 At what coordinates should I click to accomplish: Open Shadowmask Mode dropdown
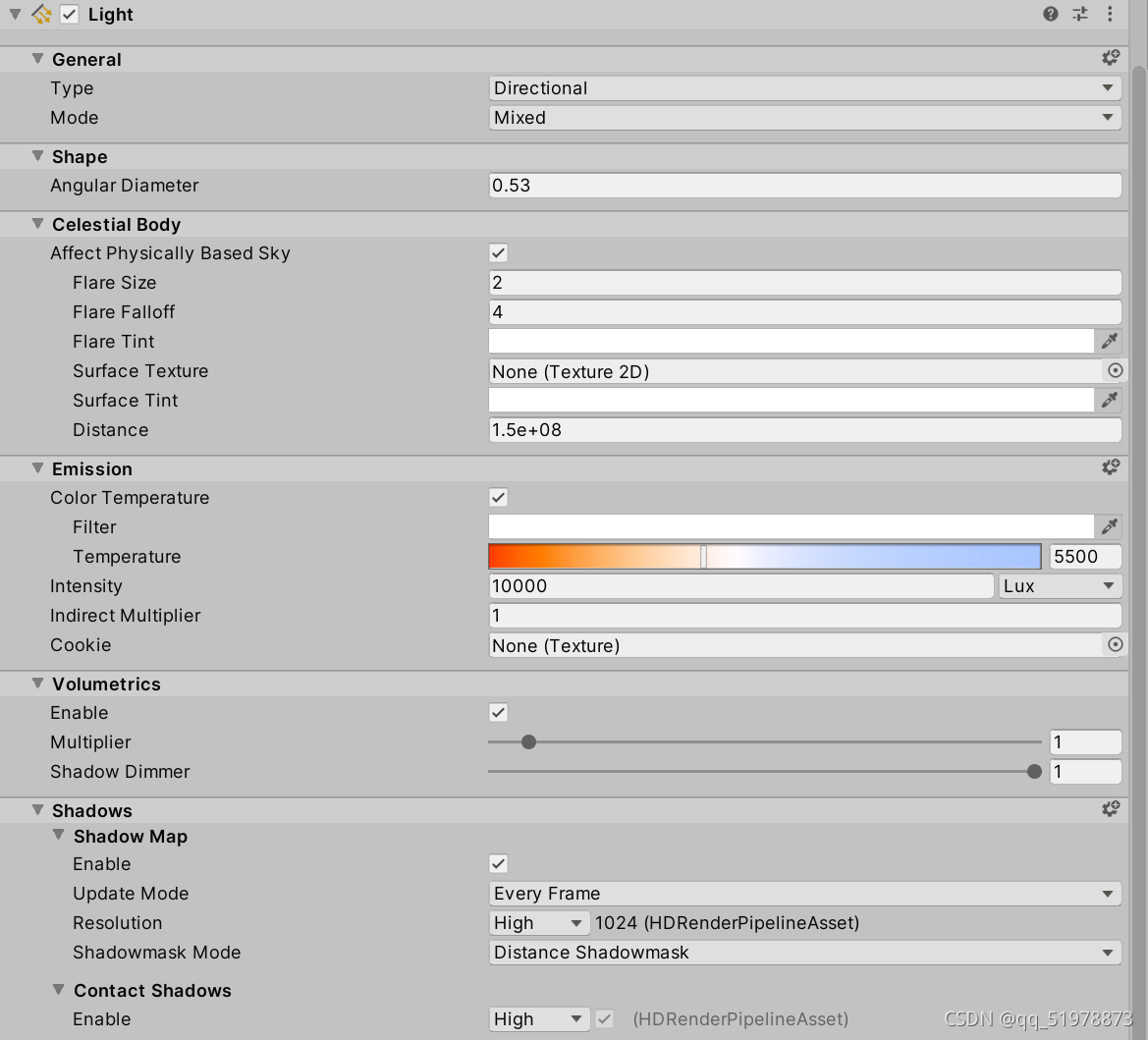point(804,953)
